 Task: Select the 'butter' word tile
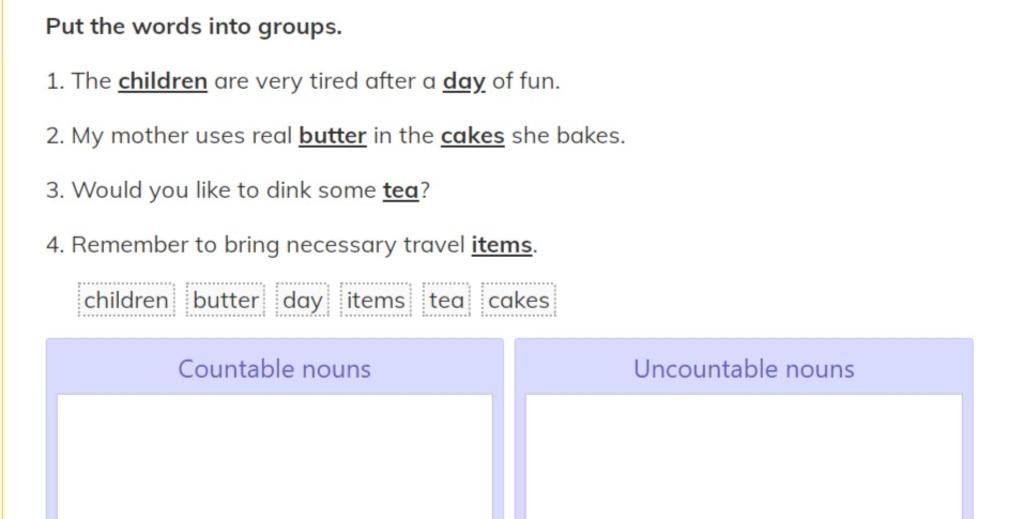pyautogui.click(x=225, y=300)
